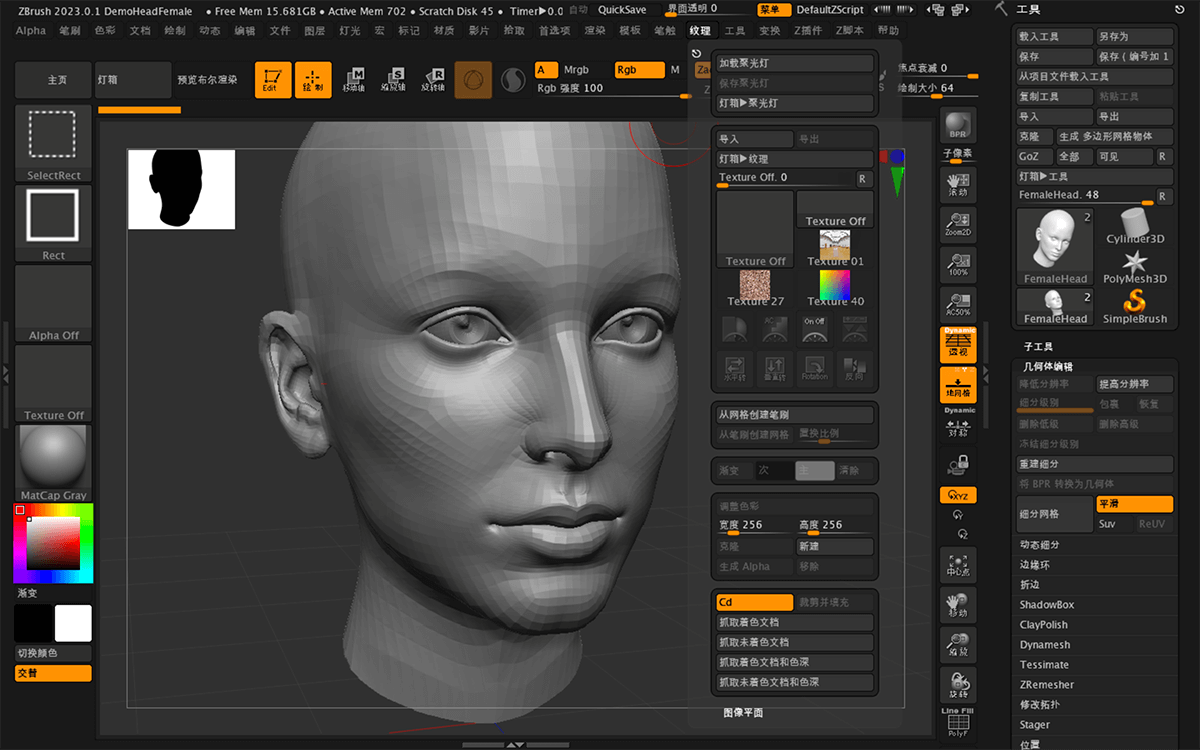Open the 材质 material menu
1200x750 pixels.
(444, 31)
